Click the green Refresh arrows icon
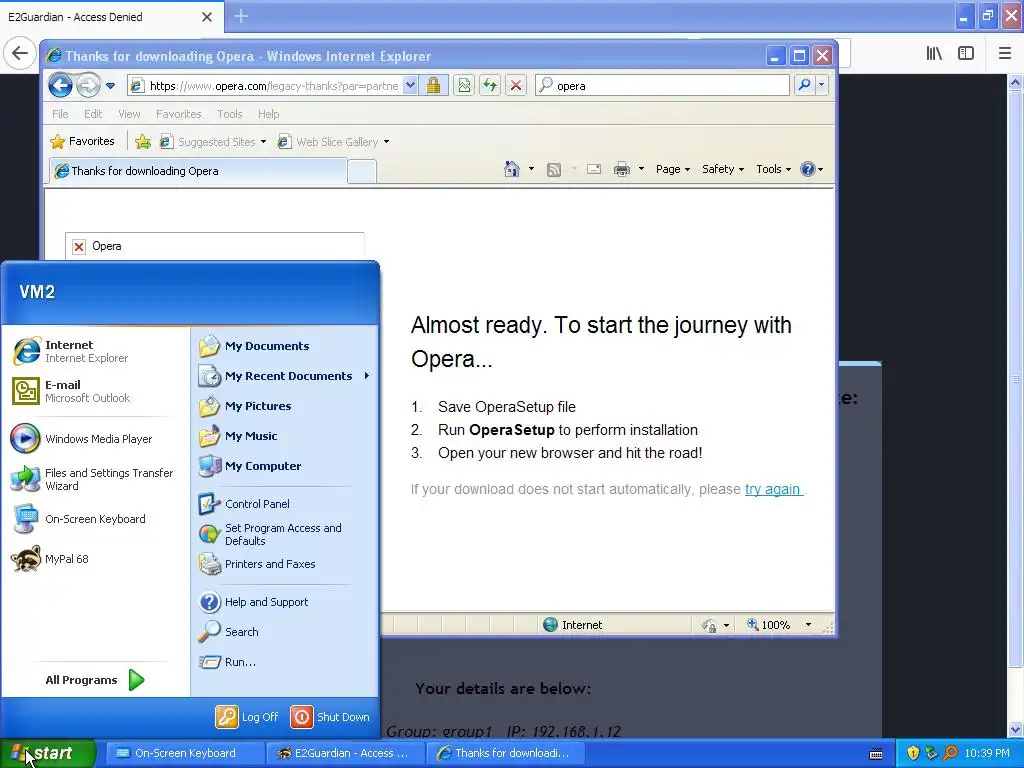The height and width of the screenshot is (768, 1024). tap(490, 86)
